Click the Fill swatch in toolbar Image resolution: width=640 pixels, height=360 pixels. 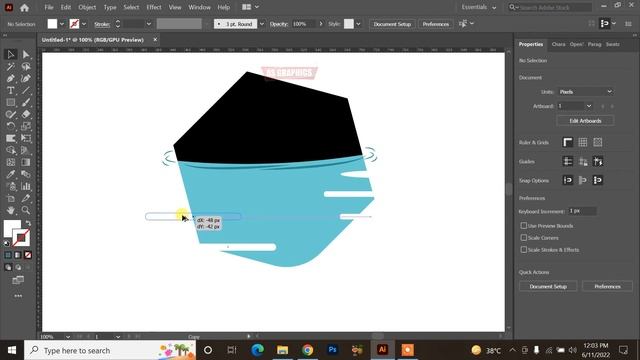click(x=12, y=228)
